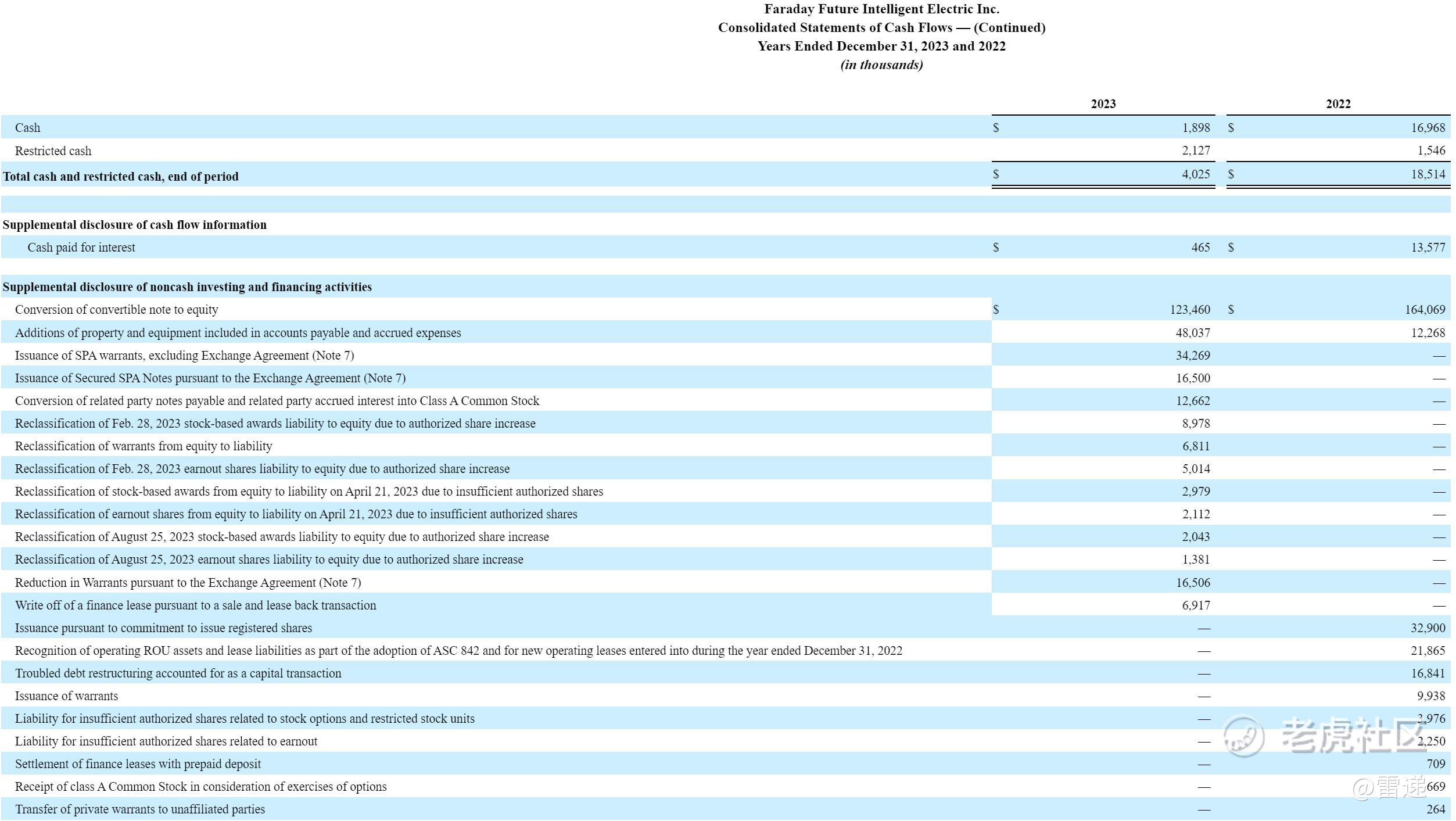Click 'Cash paid for interest' row label

pyautogui.click(x=81, y=248)
